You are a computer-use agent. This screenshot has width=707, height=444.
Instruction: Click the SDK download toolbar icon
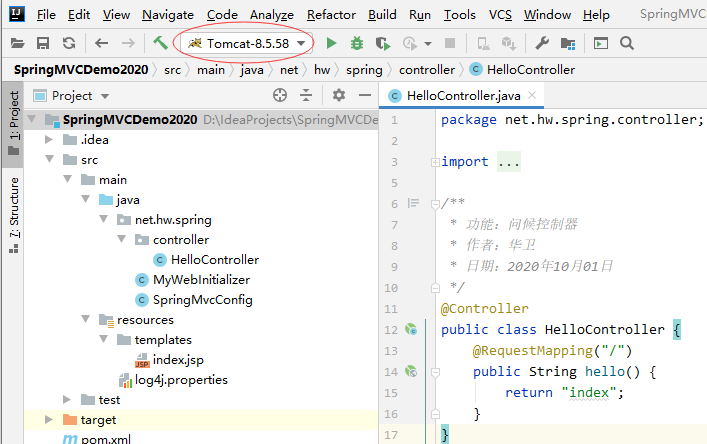509,43
